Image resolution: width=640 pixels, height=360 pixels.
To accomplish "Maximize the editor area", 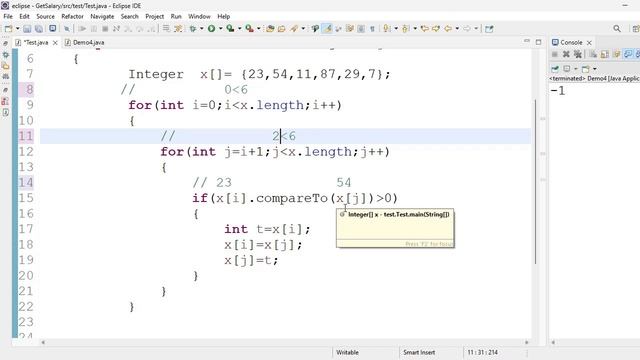I will 538,42.
